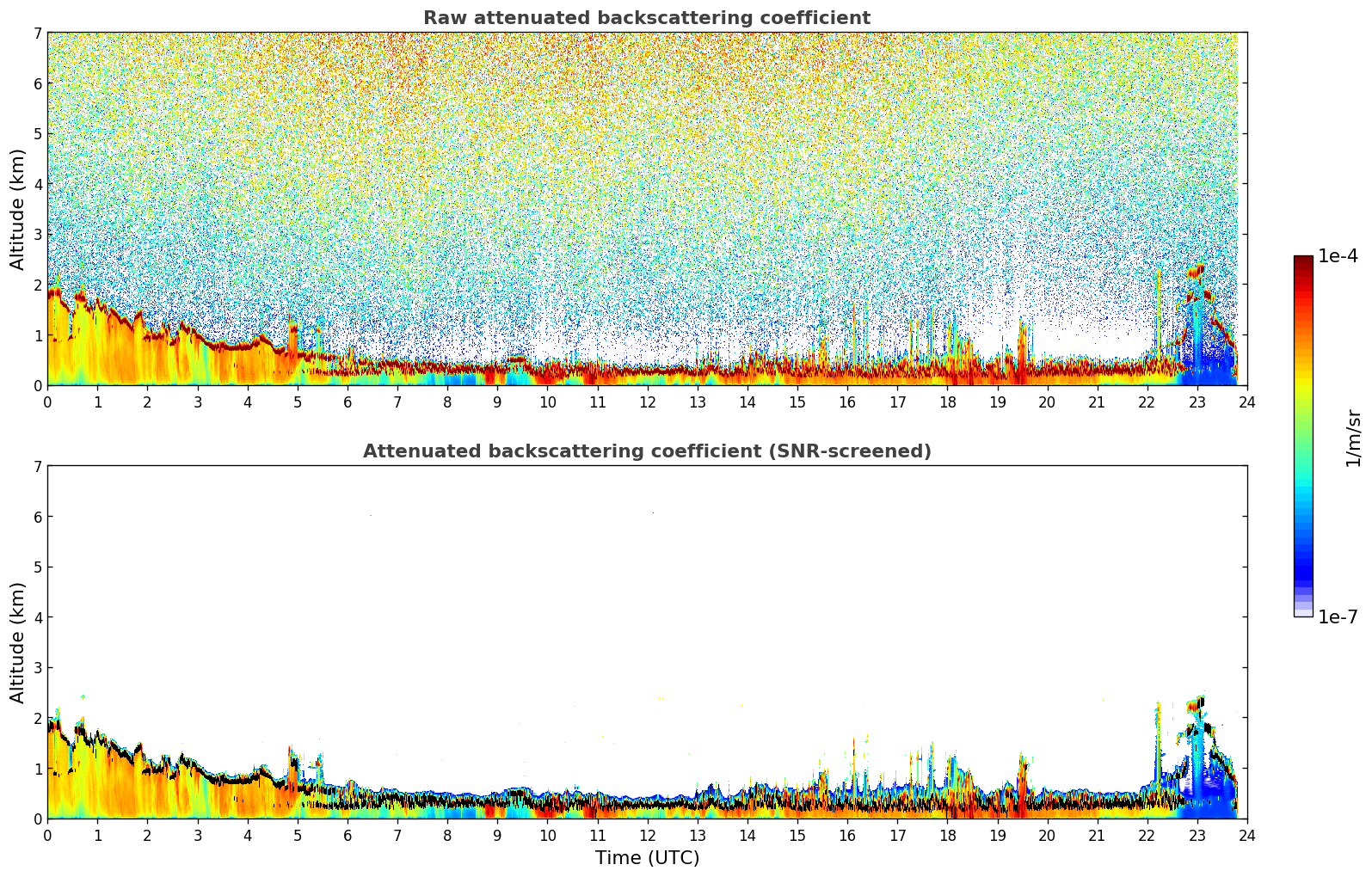This screenshot has height=877, width=1372.
Task: Click the 'Time (UTC)' axis label
Action: coord(647,858)
